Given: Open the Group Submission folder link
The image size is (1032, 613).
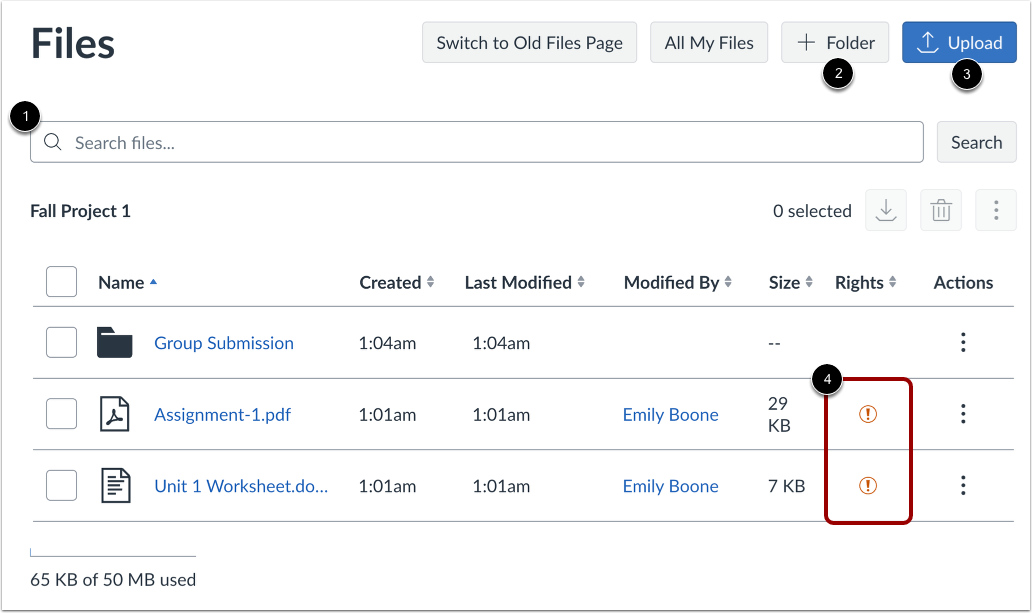Looking at the screenshot, I should coord(223,342).
